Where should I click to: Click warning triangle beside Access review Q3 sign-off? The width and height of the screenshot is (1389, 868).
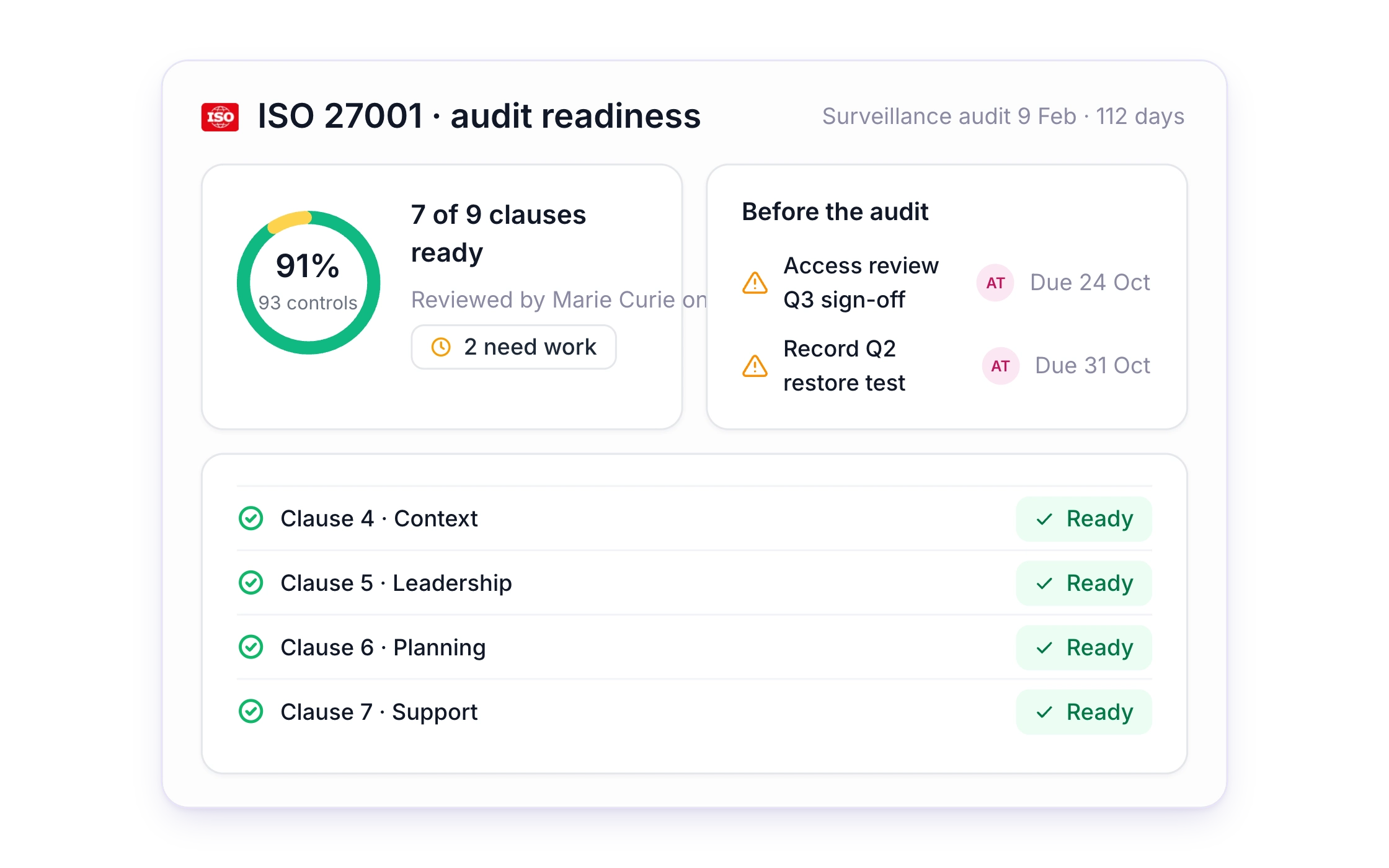tap(755, 283)
